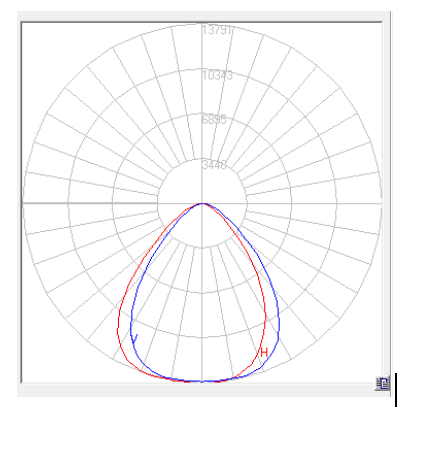Click the vertical axis above 3448 label
This screenshot has width=429, height=453.
202,140
